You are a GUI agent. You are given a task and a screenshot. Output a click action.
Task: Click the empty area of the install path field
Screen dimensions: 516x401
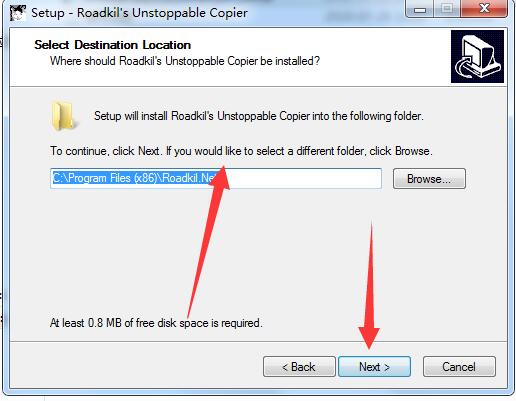click(303, 178)
